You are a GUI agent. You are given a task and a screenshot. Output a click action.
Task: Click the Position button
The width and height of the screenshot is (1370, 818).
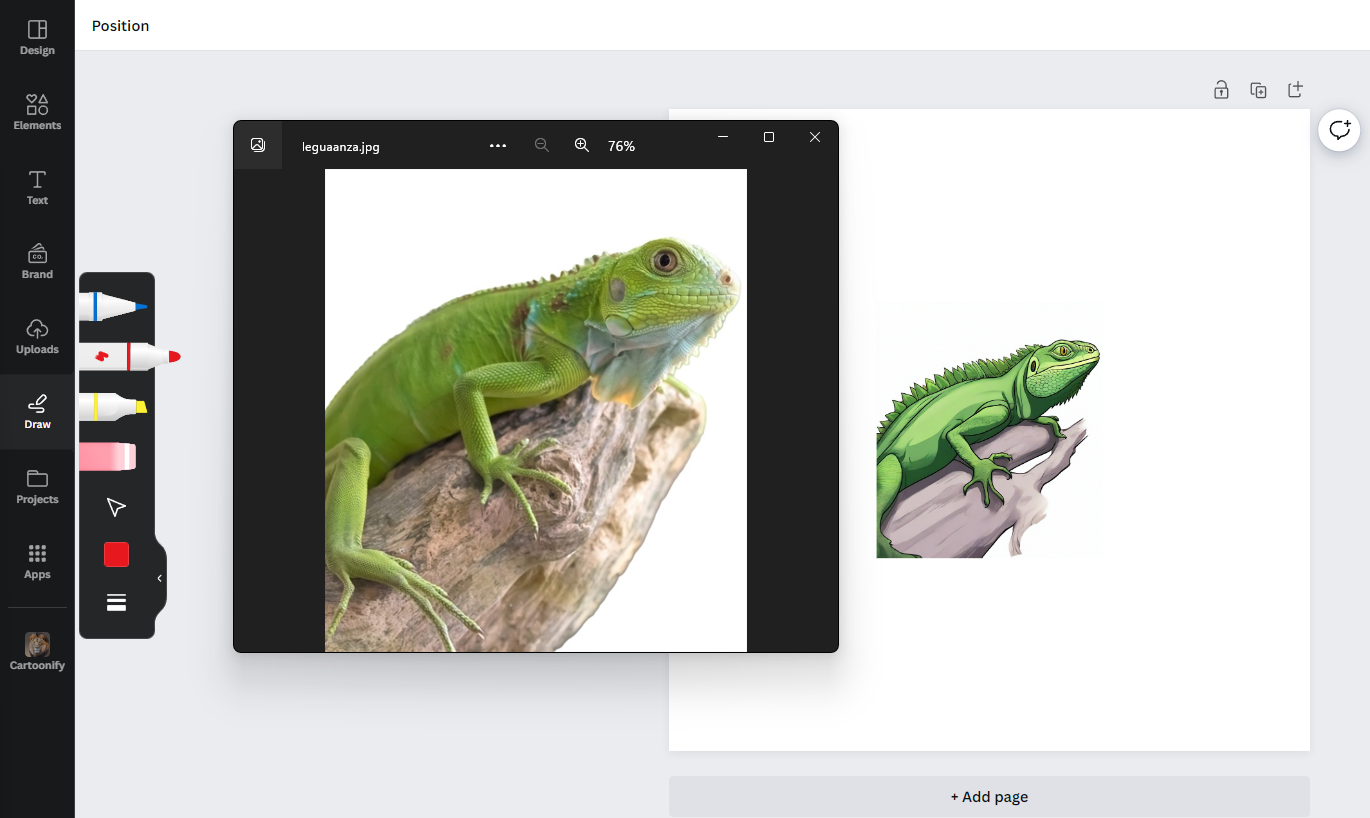click(121, 26)
